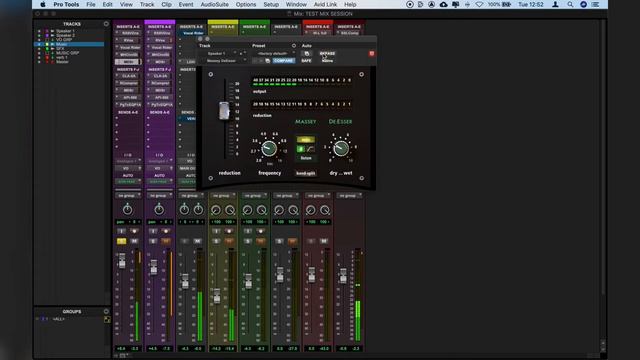640x360 pixels.
Task: Click the green frequency knob in the De-Esser
Action: point(269,149)
